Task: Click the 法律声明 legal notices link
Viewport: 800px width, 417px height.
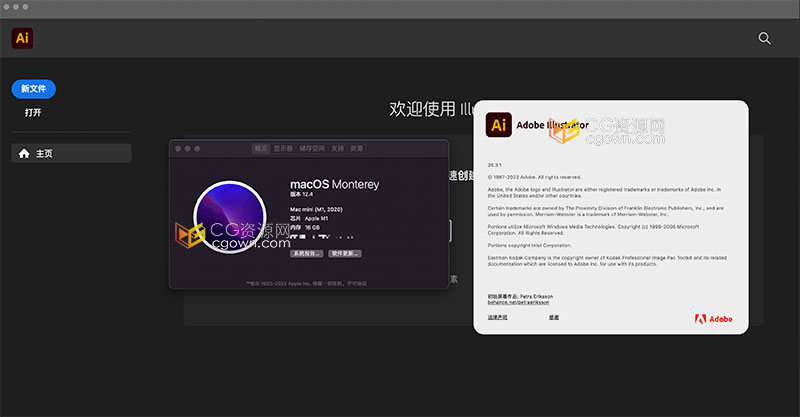Action: click(x=497, y=317)
